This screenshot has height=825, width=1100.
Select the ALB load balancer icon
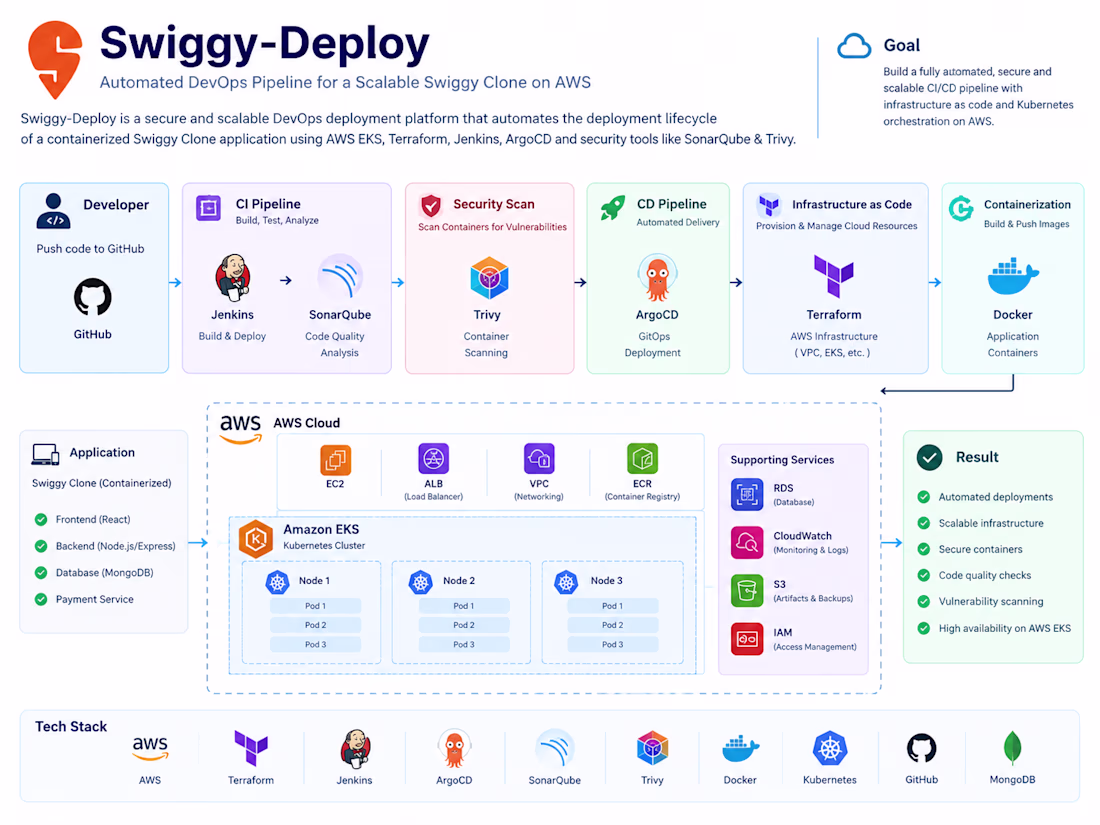434,459
